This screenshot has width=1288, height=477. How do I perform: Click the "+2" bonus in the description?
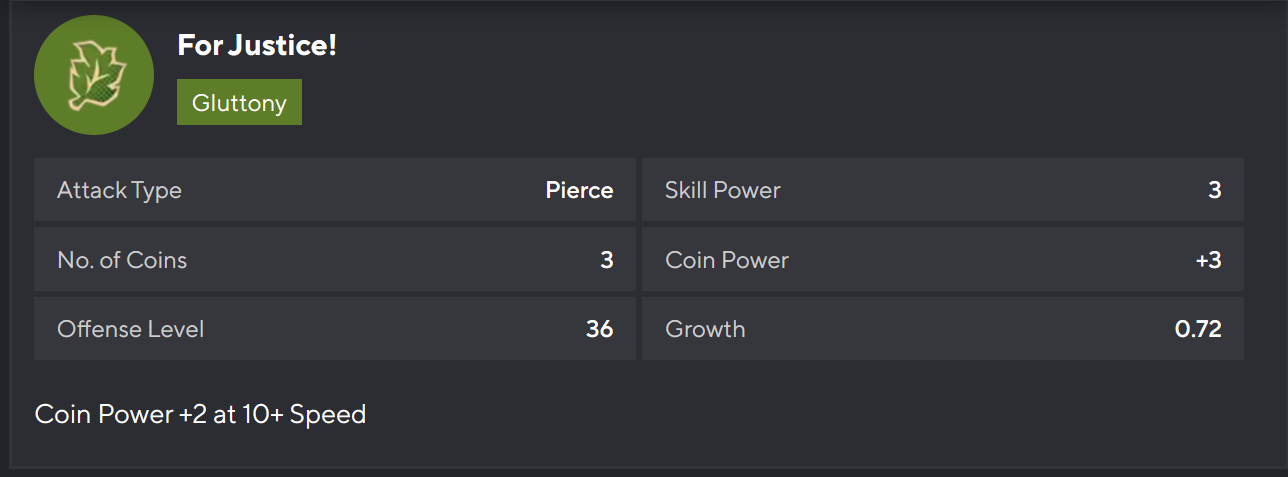tap(193, 414)
